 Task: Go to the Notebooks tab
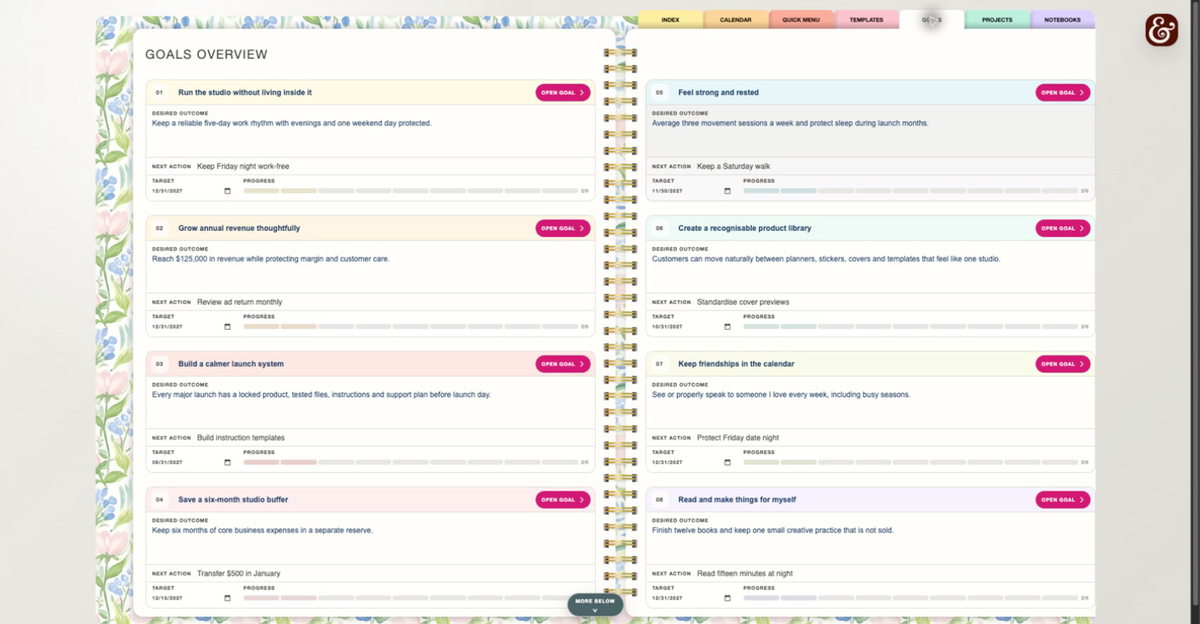pos(1062,20)
